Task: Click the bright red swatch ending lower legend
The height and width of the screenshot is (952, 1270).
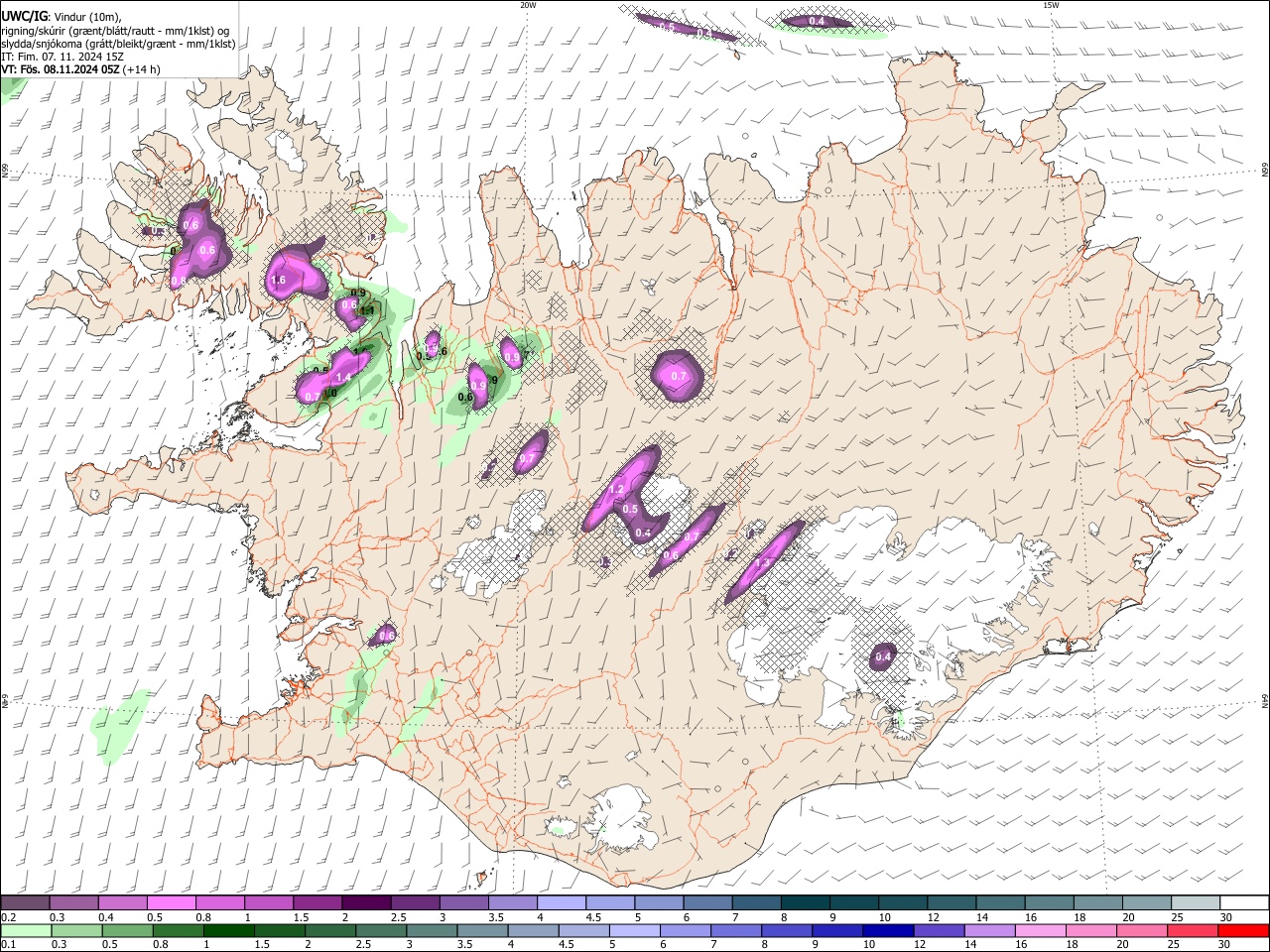Action: tap(1242, 930)
